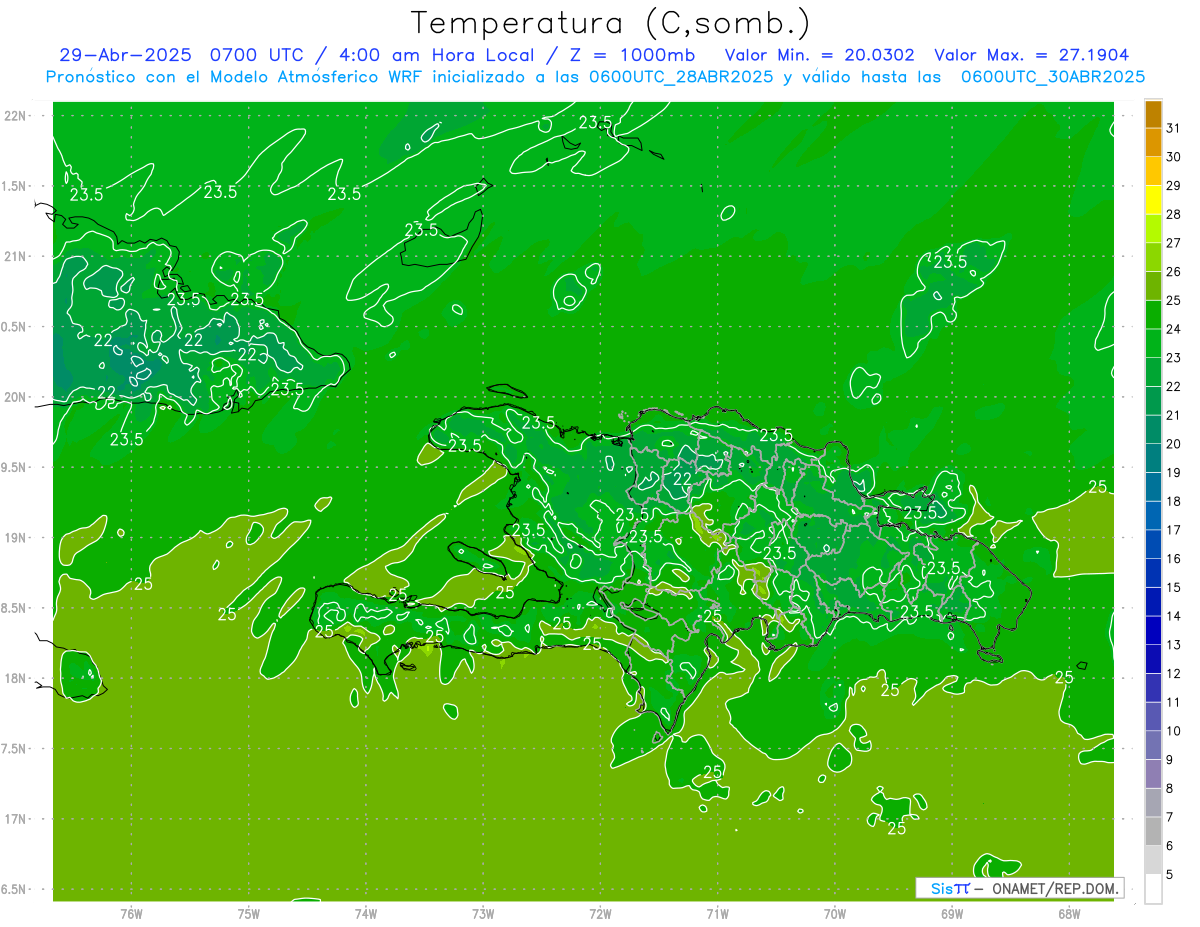Click the "76W" longitude axis label
This screenshot has width=1200, height=927.
tap(131, 914)
